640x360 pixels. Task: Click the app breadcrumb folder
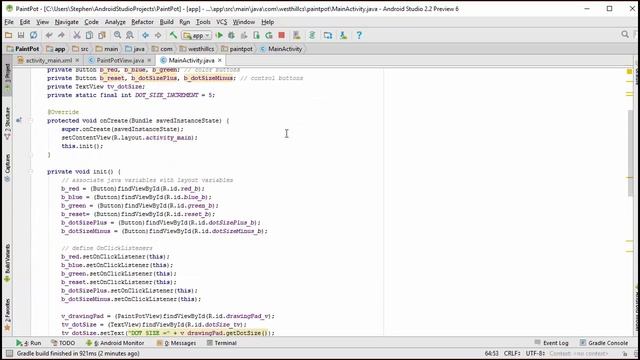56,49
